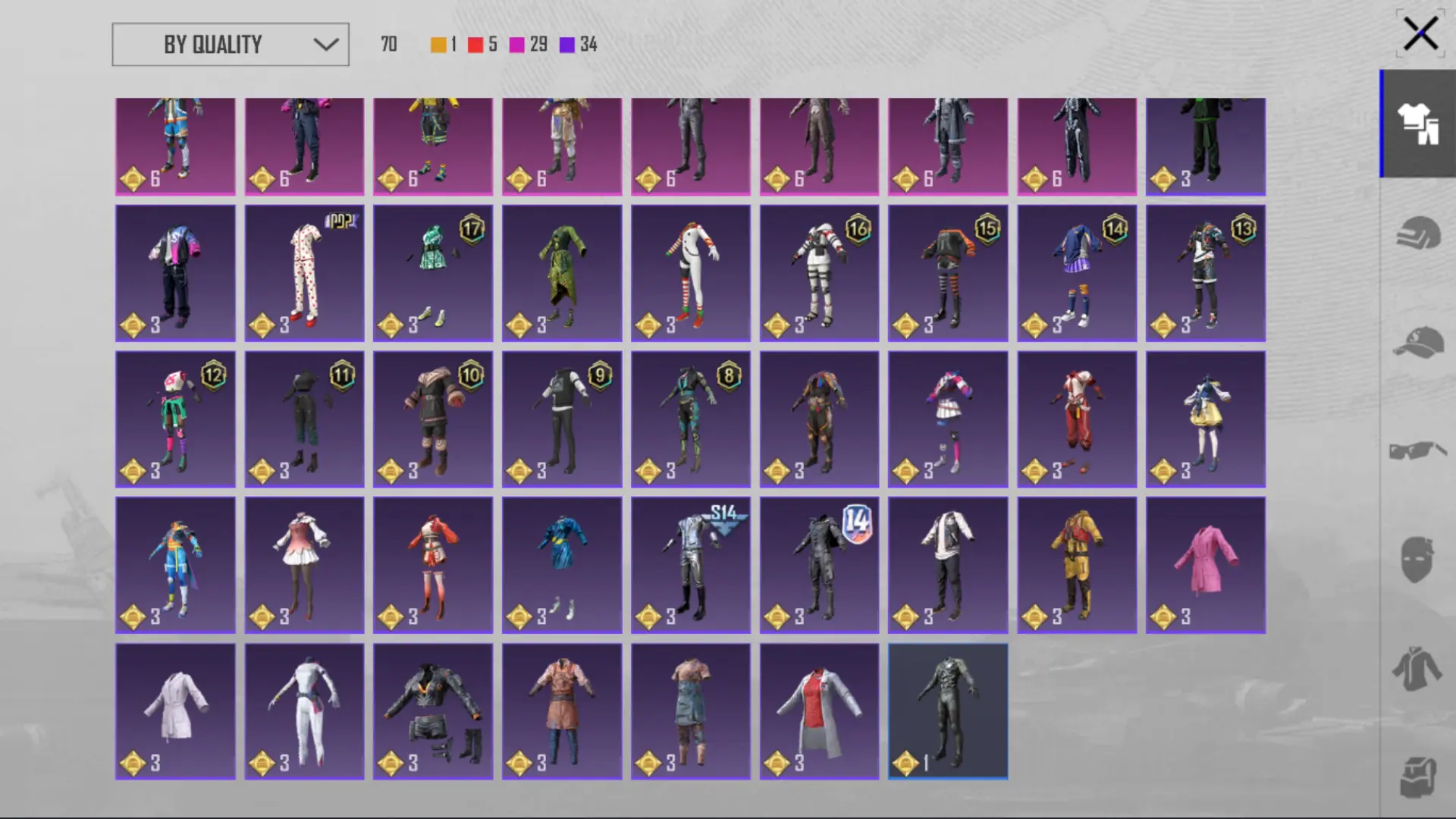The width and height of the screenshot is (1456, 819).
Task: Switch to the face mask category
Action: (1417, 560)
